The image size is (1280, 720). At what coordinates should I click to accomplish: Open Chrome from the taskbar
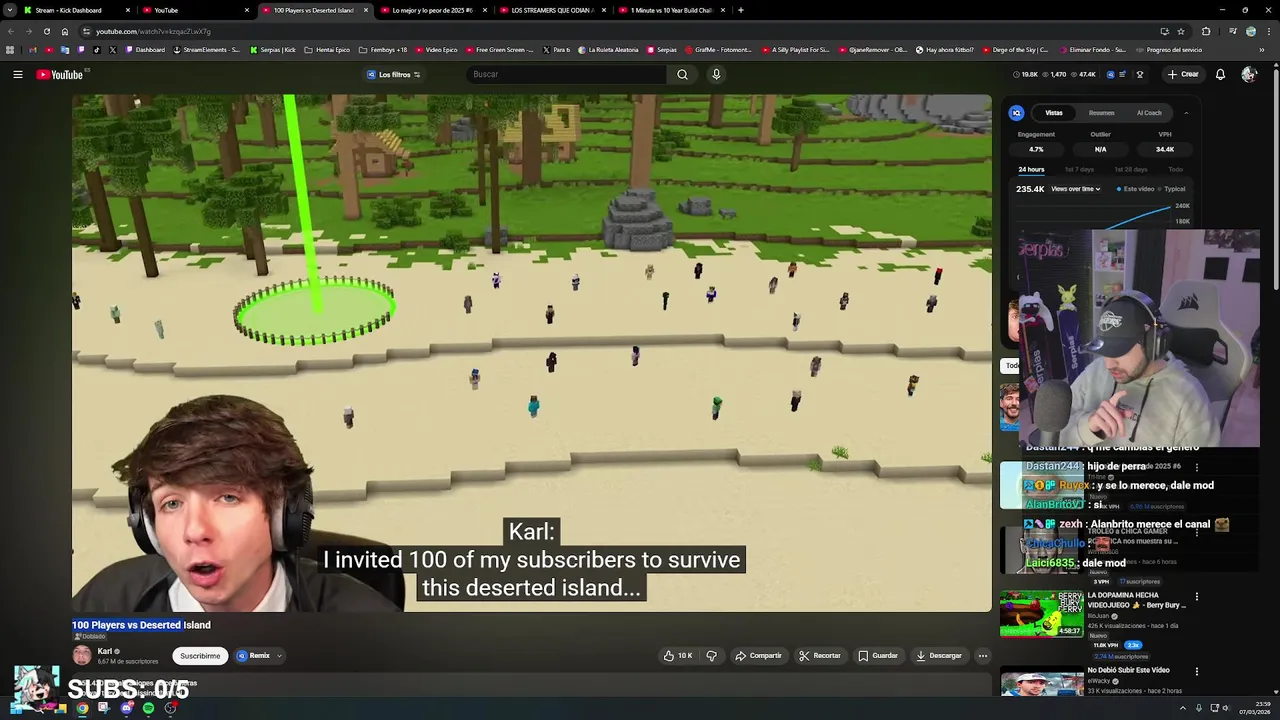coord(82,708)
